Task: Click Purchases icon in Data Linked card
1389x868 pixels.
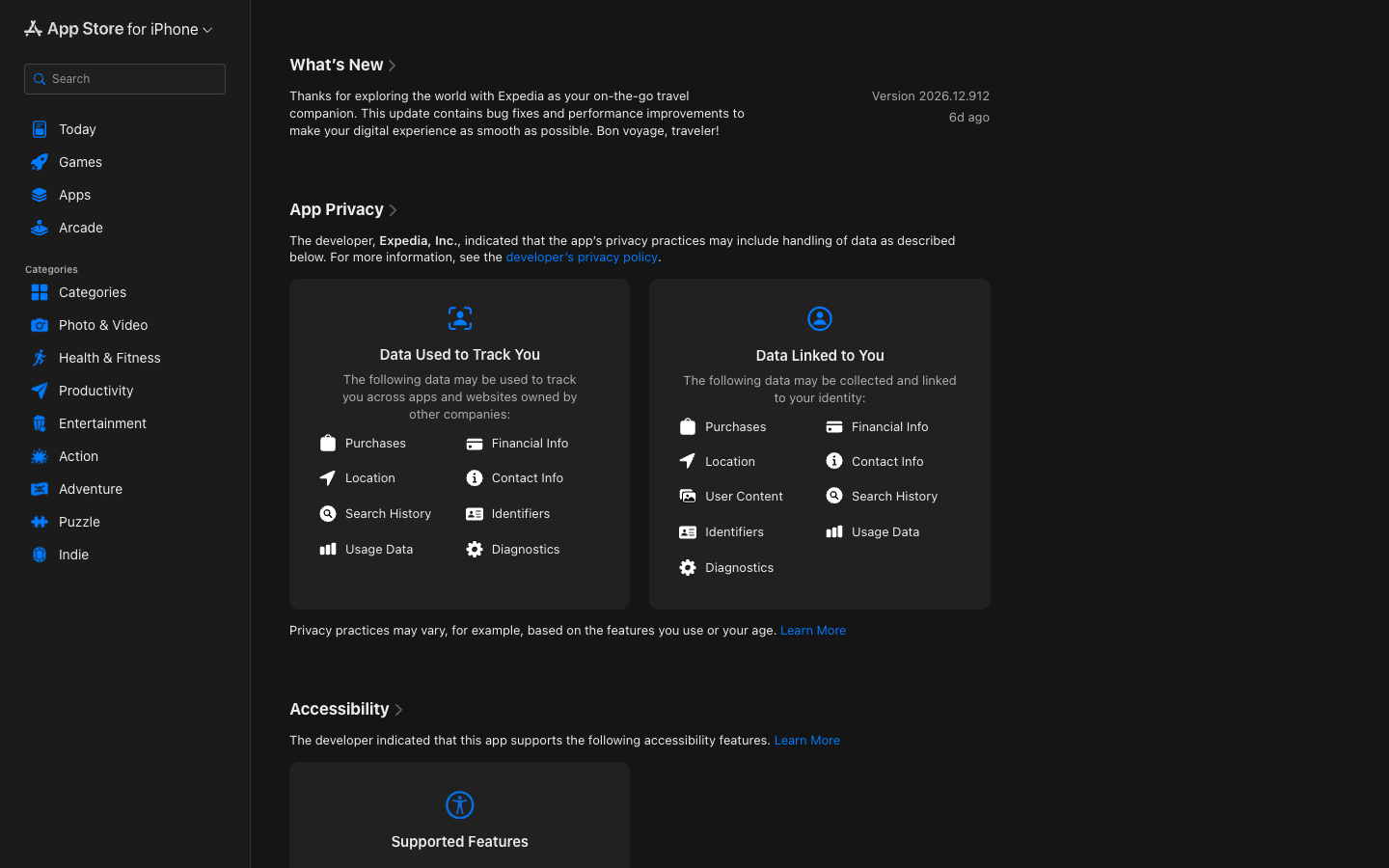Action: (x=688, y=426)
